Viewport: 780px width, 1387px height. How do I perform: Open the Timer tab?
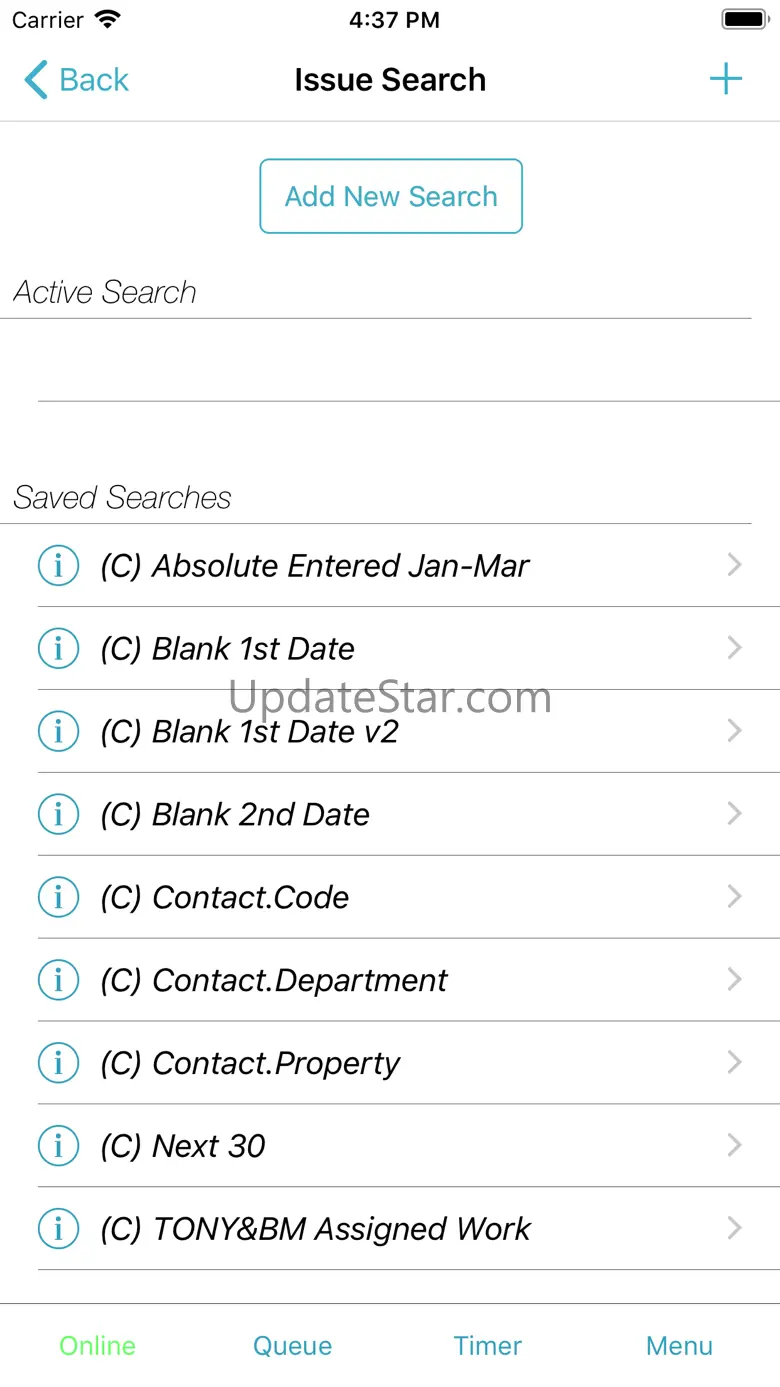coord(487,1346)
